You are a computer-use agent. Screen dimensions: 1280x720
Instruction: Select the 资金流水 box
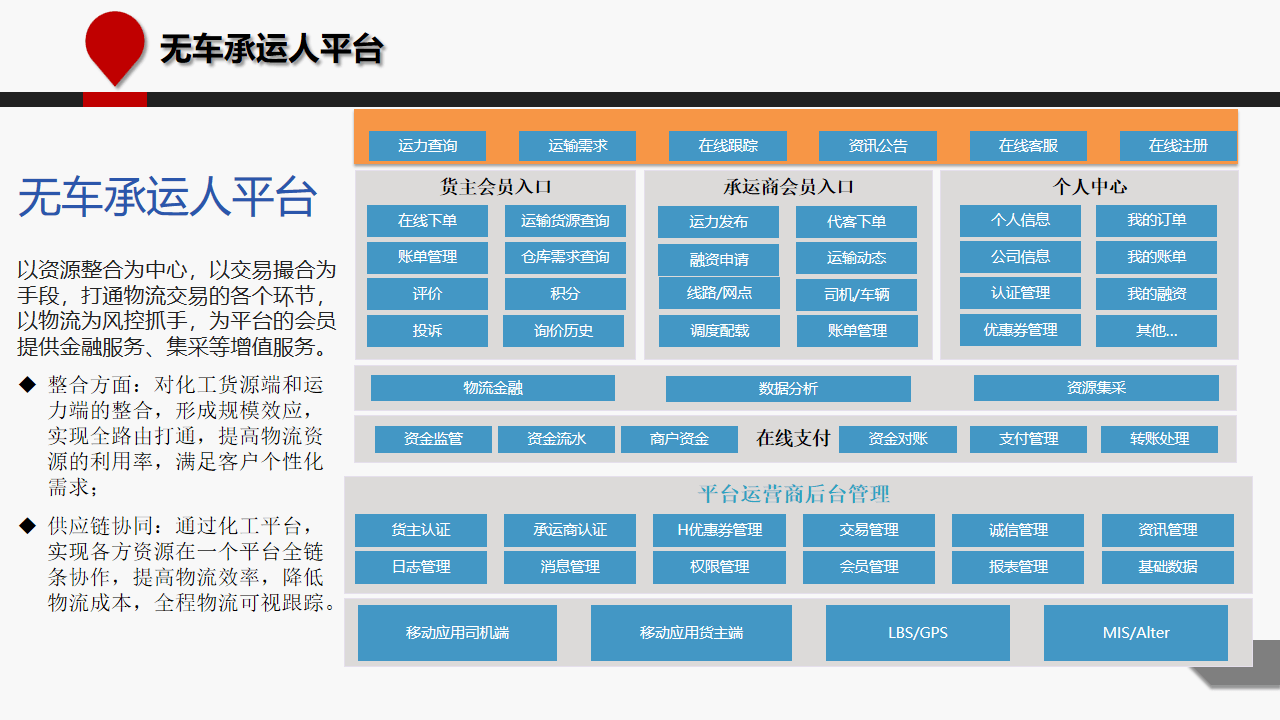coord(556,439)
